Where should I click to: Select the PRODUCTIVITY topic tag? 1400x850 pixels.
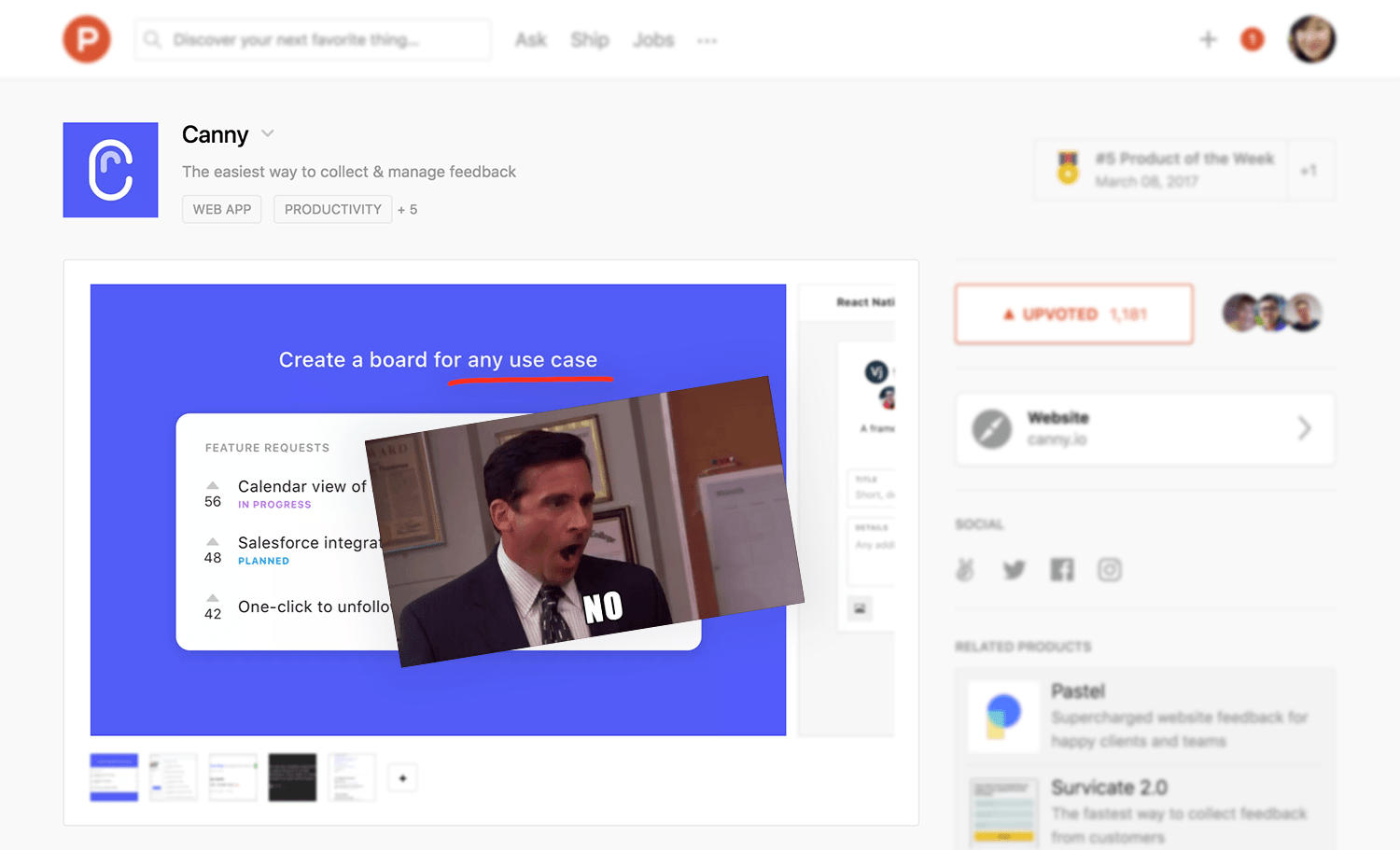click(x=333, y=209)
